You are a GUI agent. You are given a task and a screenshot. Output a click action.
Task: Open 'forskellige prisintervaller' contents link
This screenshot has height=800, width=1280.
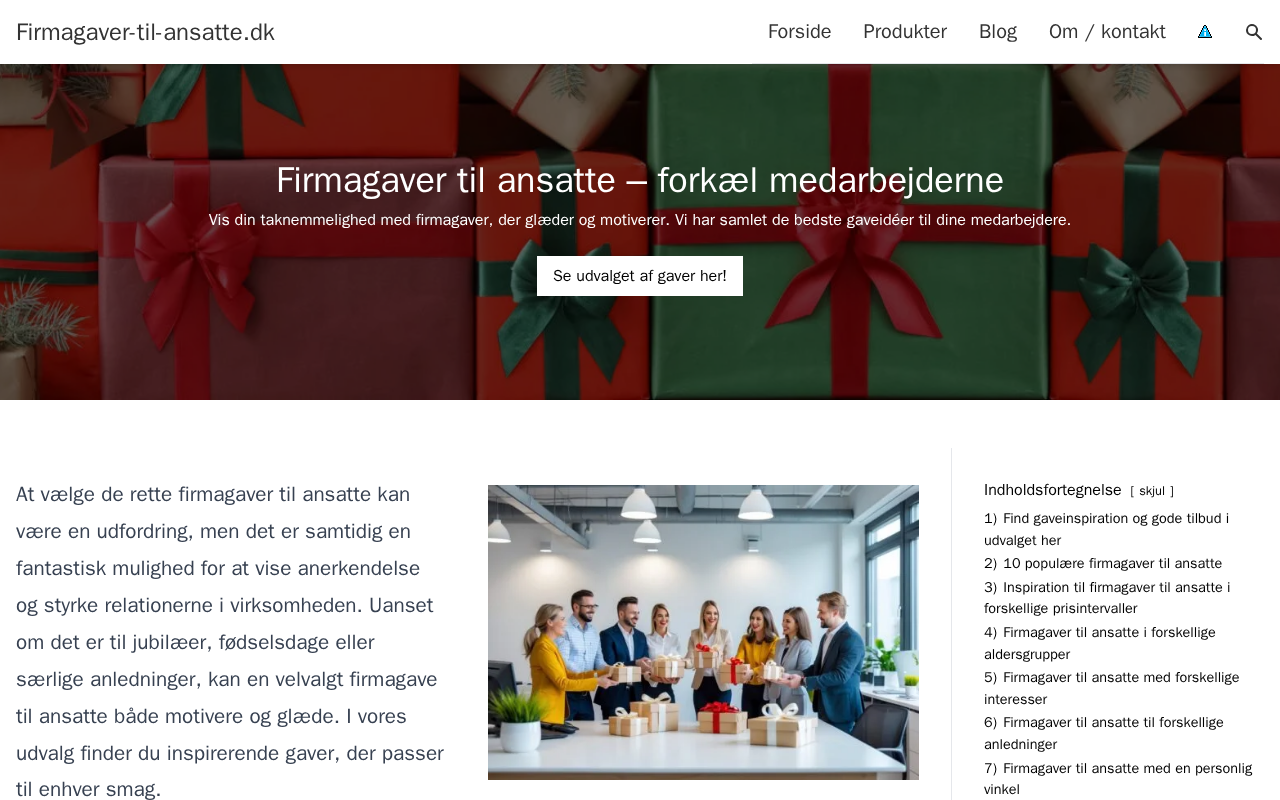tap(1107, 598)
